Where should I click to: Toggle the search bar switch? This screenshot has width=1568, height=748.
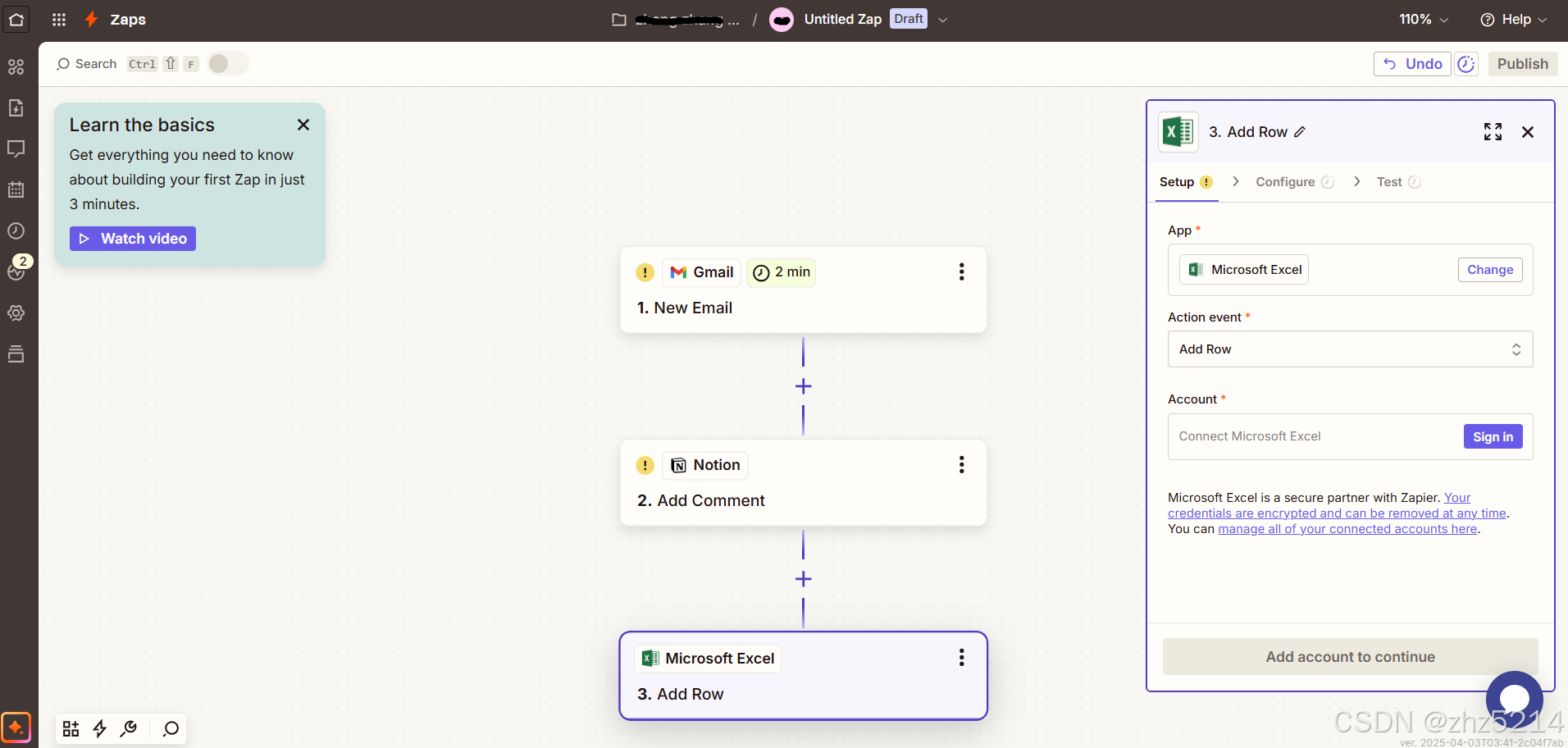coord(227,64)
